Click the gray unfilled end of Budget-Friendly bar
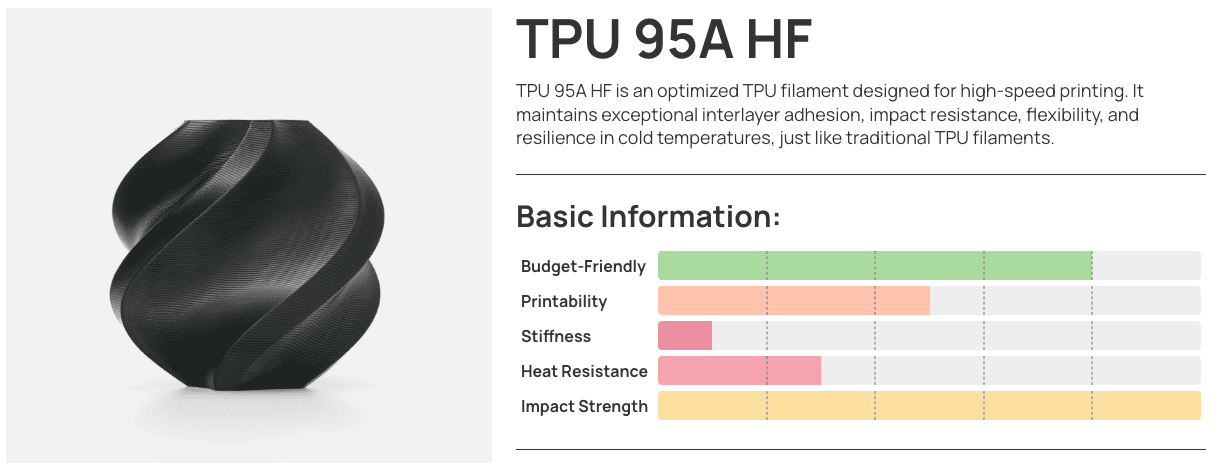Screen dimensions: 1215x463 (x=1146, y=266)
